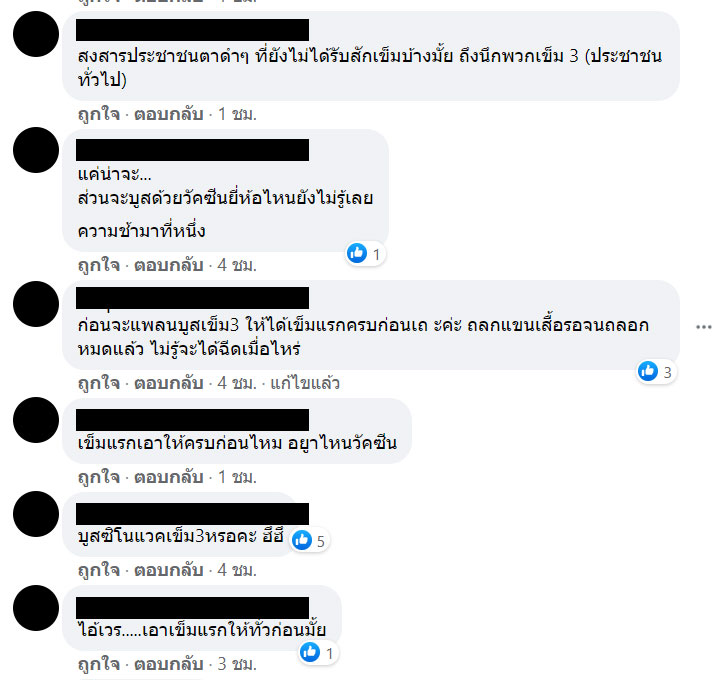
Task: Click the like reaction icon showing 1 on the "ความช้ามาที่หนึ่ง" comment
Action: tap(357, 253)
